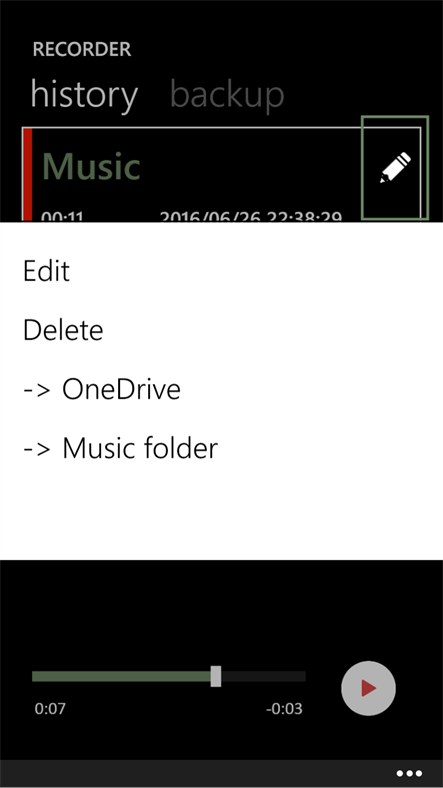Switch to the backup tab
This screenshot has width=443, height=788.
pyautogui.click(x=227, y=94)
